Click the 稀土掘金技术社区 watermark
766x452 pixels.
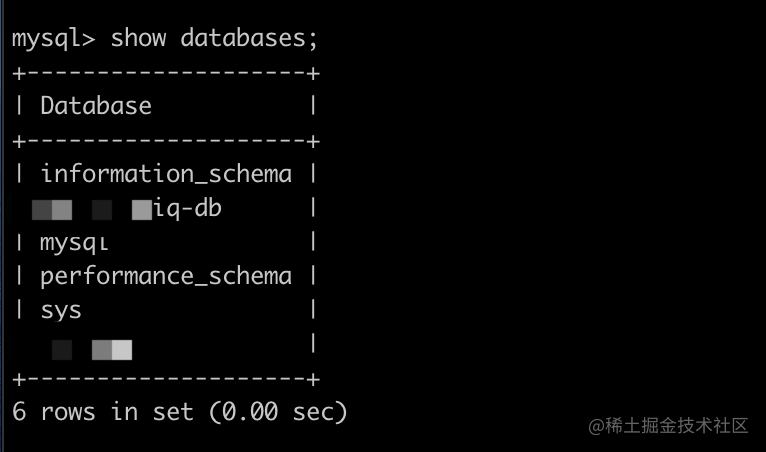pyautogui.click(x=668, y=426)
